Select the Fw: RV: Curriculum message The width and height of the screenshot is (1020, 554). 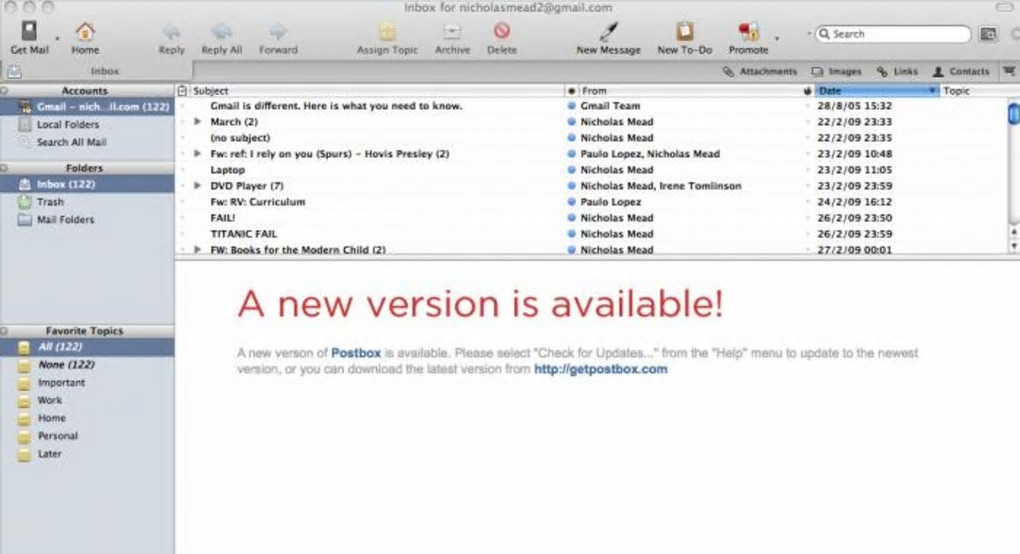[258, 202]
